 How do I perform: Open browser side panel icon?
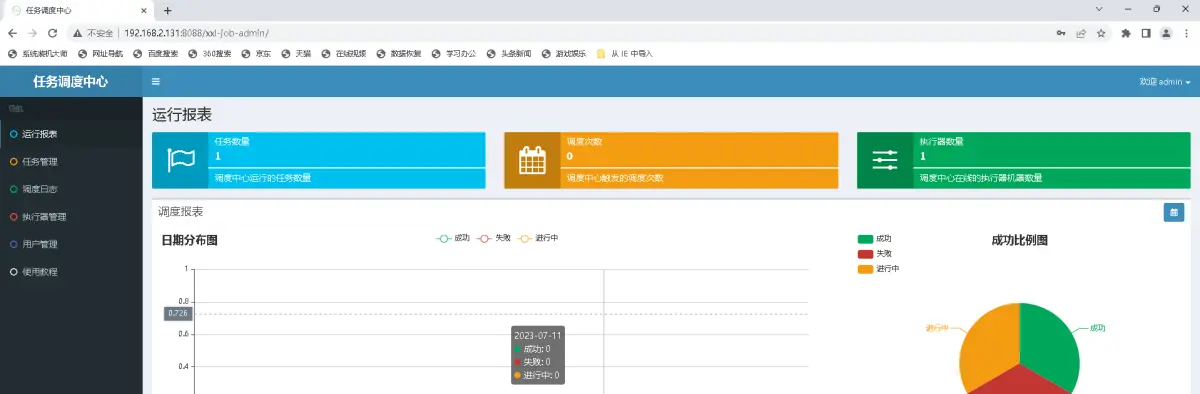(1146, 32)
